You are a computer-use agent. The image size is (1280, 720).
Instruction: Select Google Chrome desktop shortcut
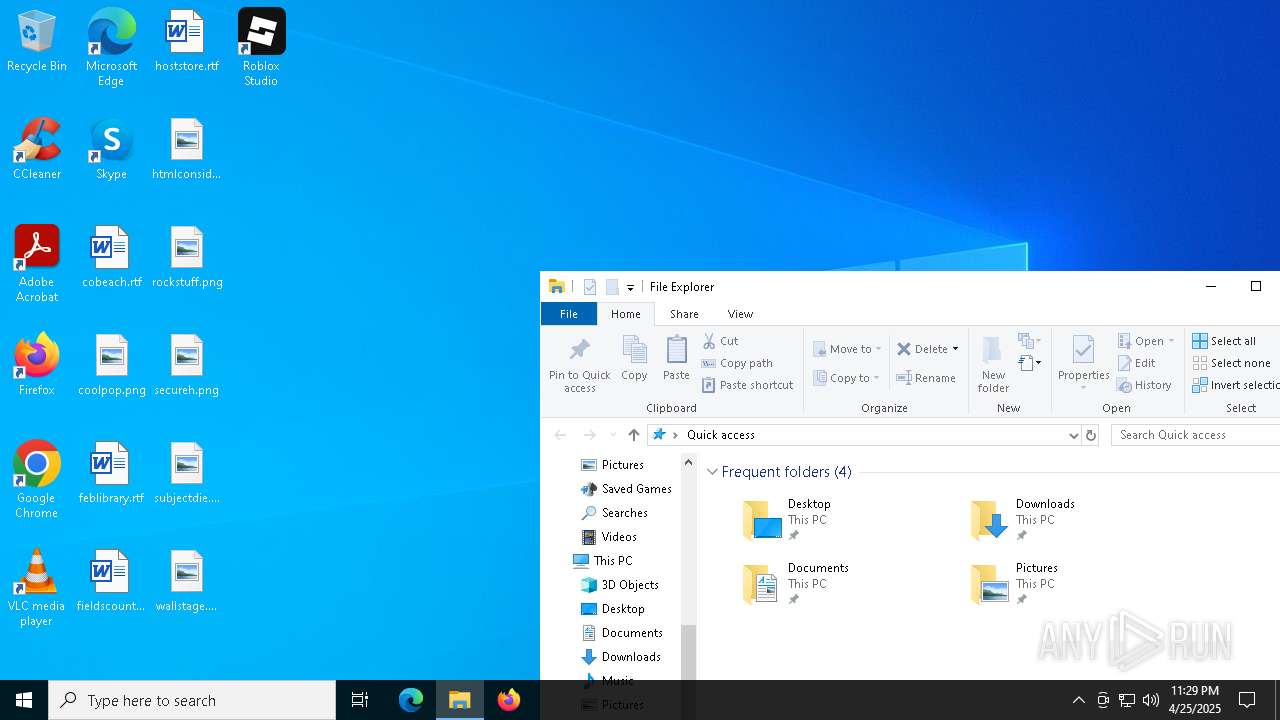(36, 480)
